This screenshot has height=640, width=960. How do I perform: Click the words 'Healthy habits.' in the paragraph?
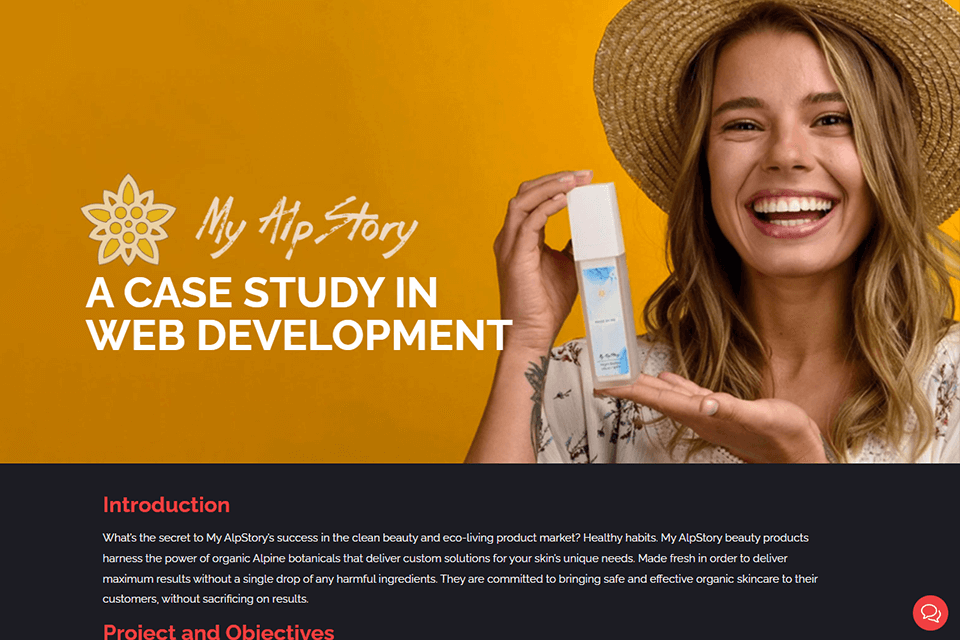pos(620,538)
